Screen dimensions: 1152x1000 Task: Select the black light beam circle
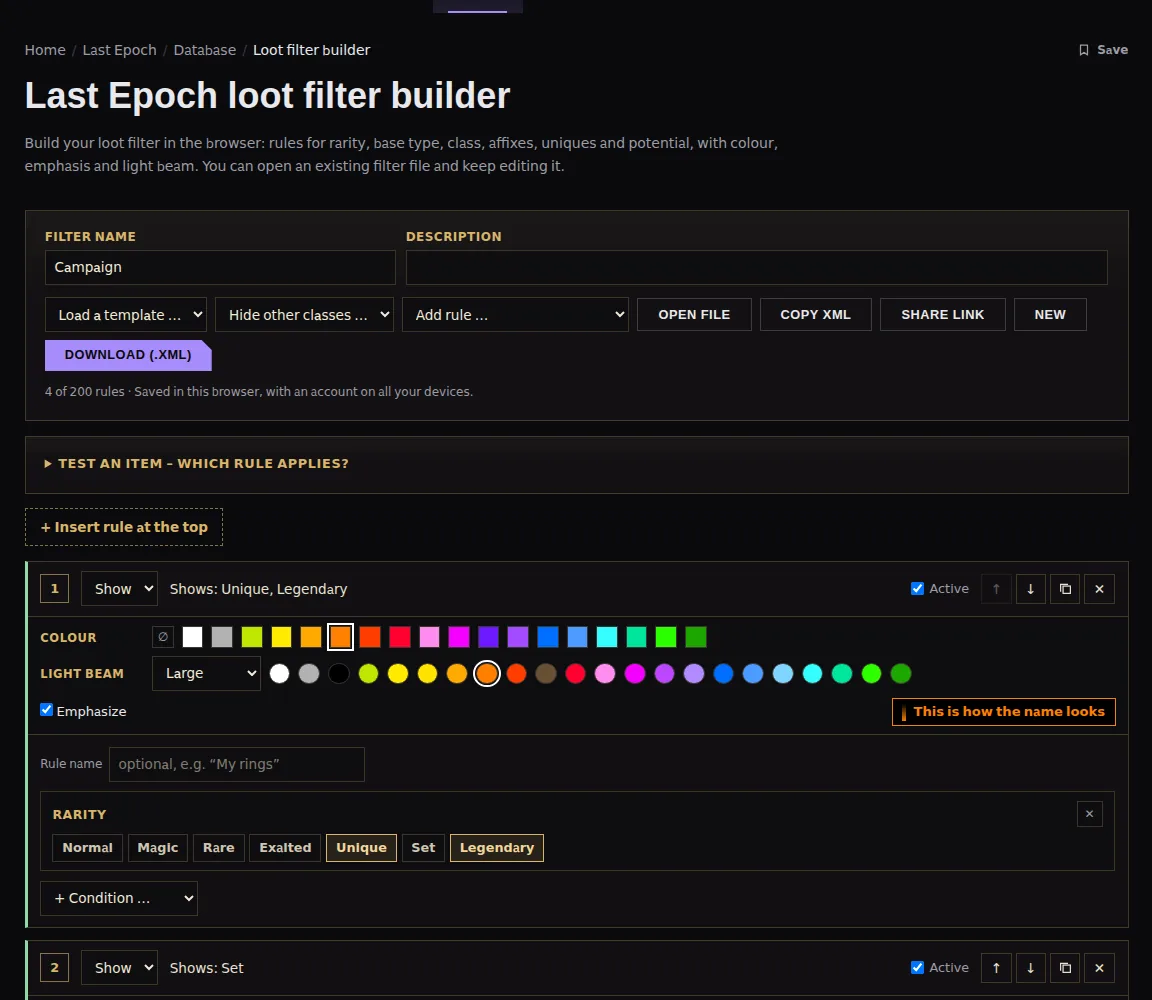pyautogui.click(x=339, y=673)
